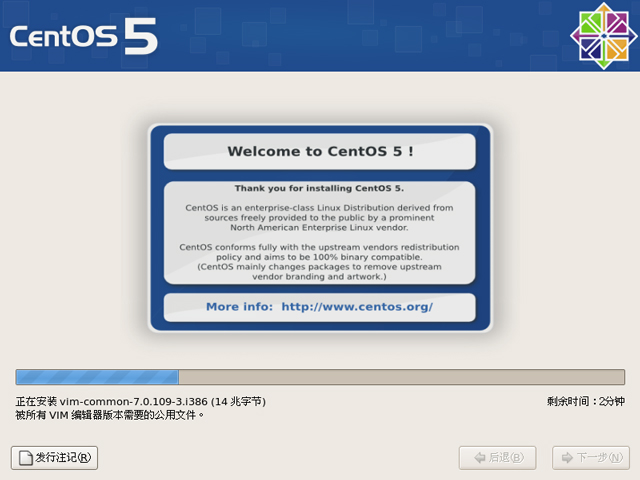Click the 'Thank you for installing CentOS 5.' heading
Image resolution: width=640 pixels, height=480 pixels.
(319, 188)
